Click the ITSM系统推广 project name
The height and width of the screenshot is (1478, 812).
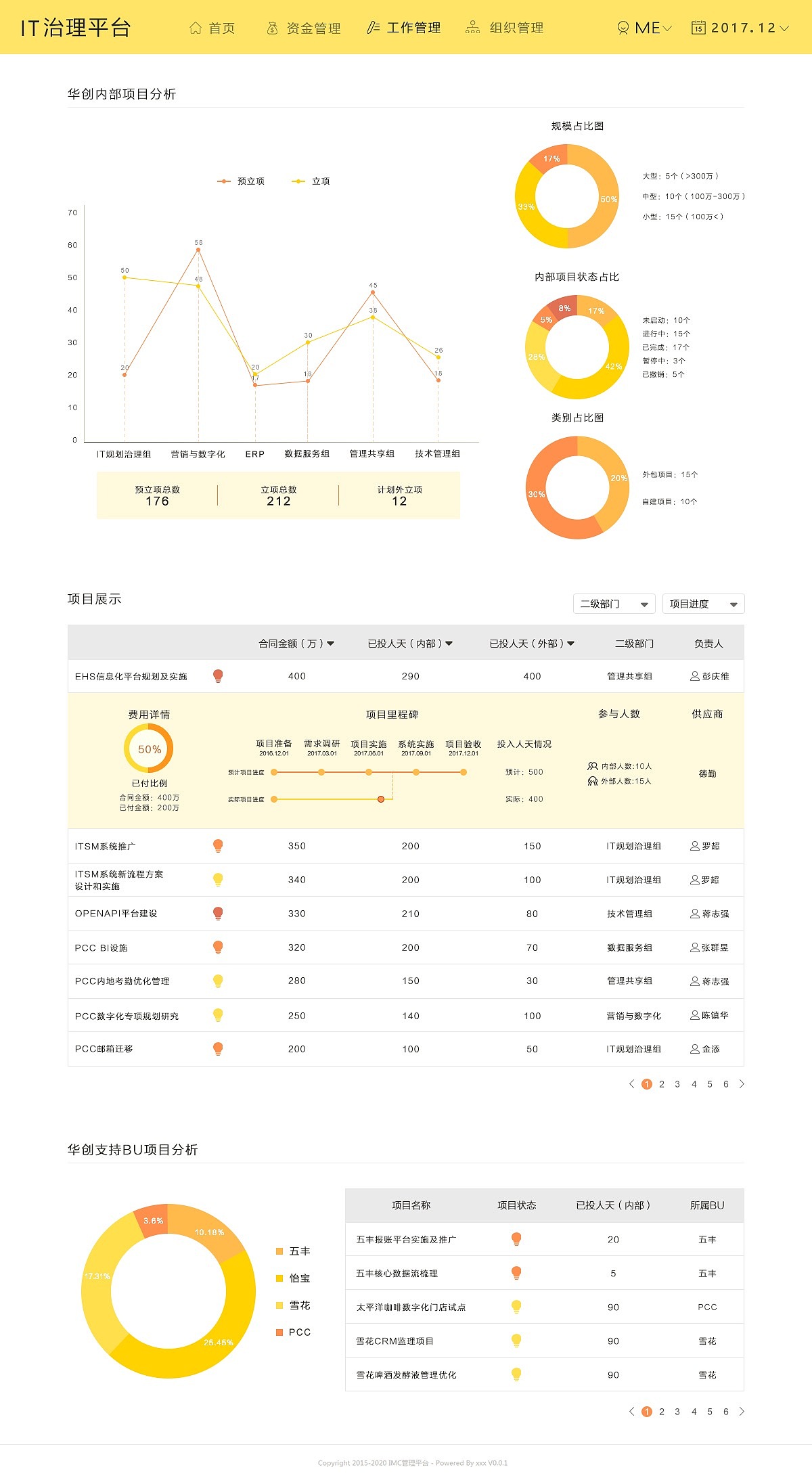coord(105,847)
